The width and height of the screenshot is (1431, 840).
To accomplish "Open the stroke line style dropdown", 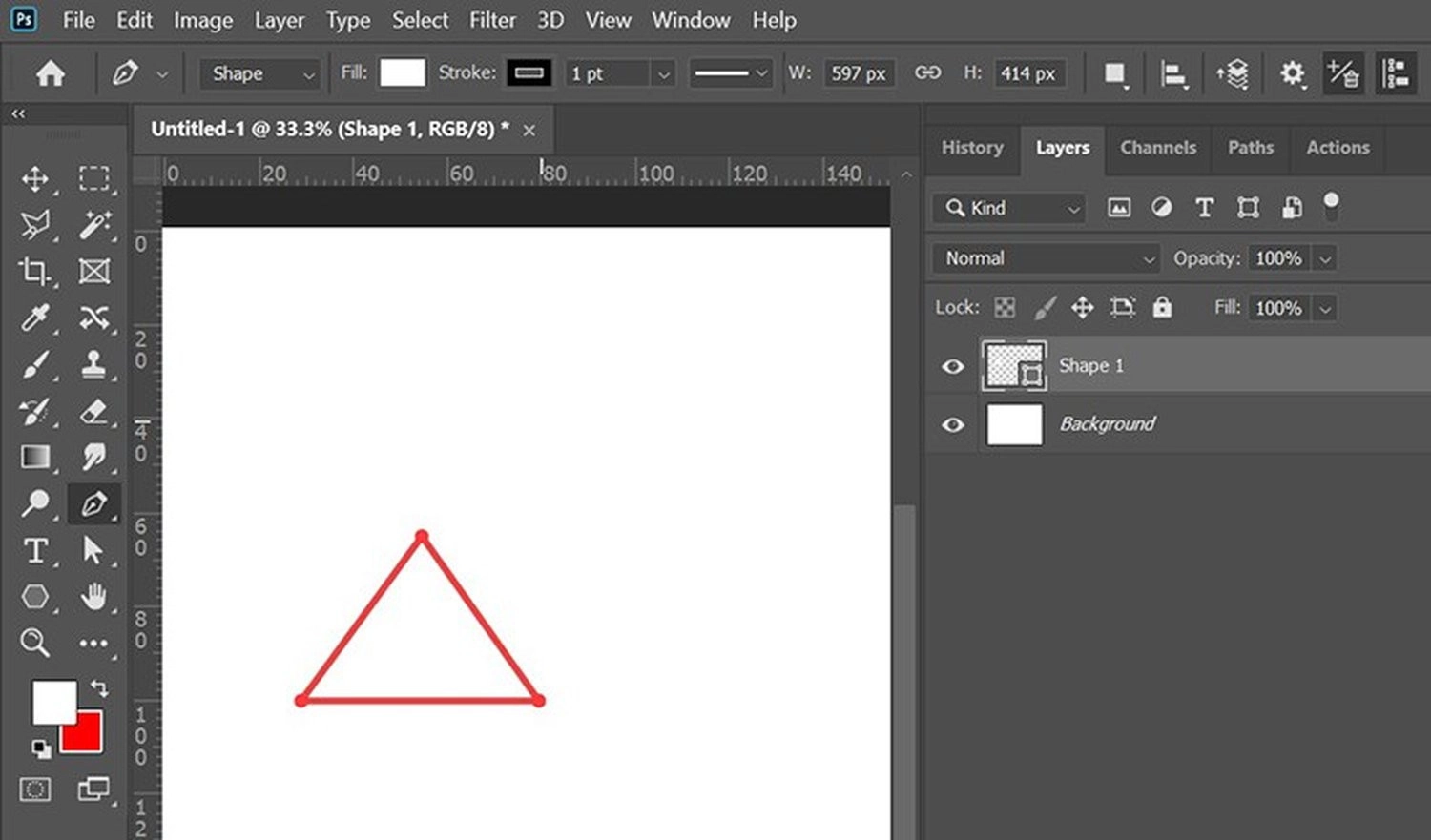I will coord(730,73).
